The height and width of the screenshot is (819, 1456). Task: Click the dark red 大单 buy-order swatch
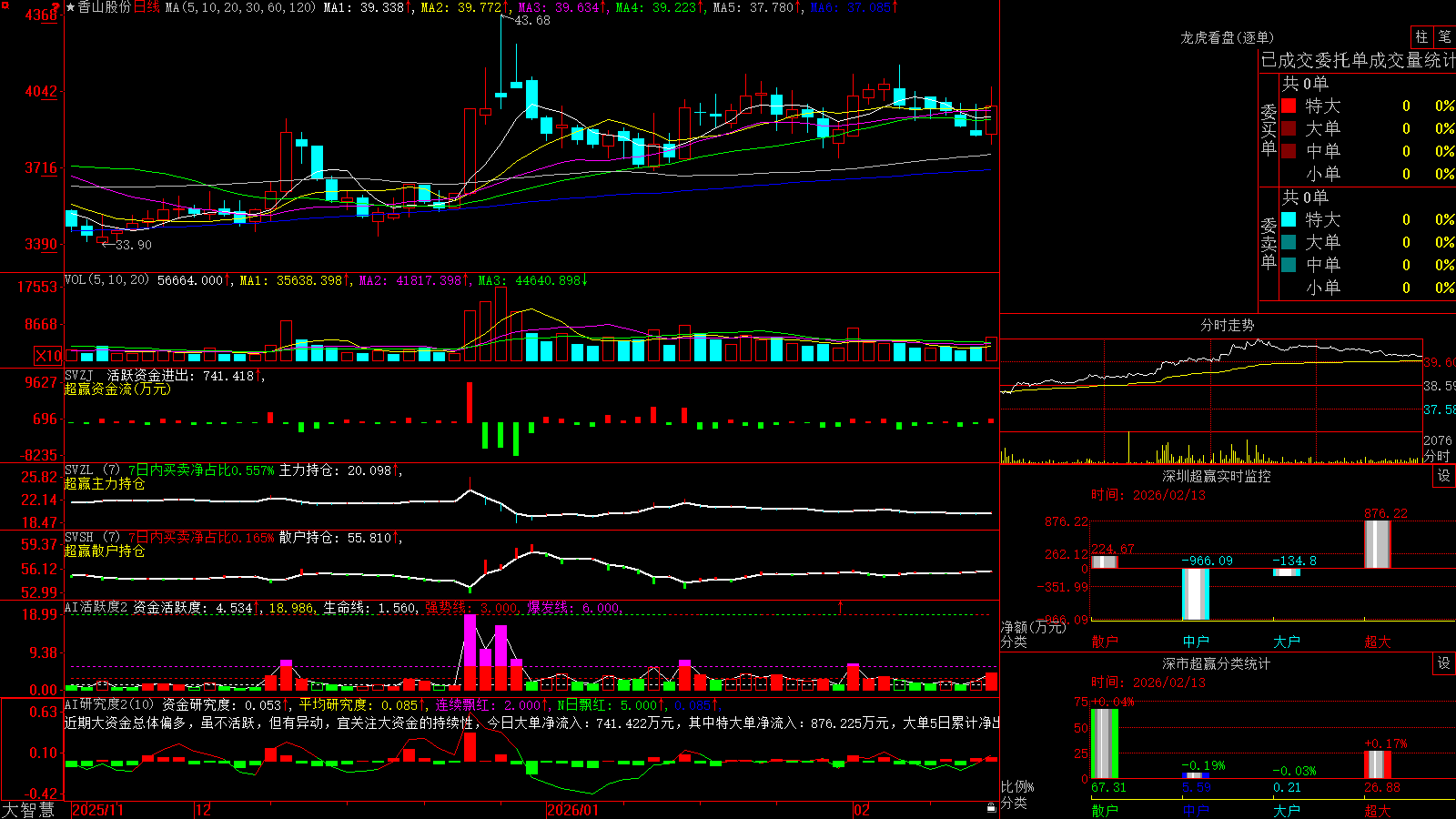[1289, 128]
